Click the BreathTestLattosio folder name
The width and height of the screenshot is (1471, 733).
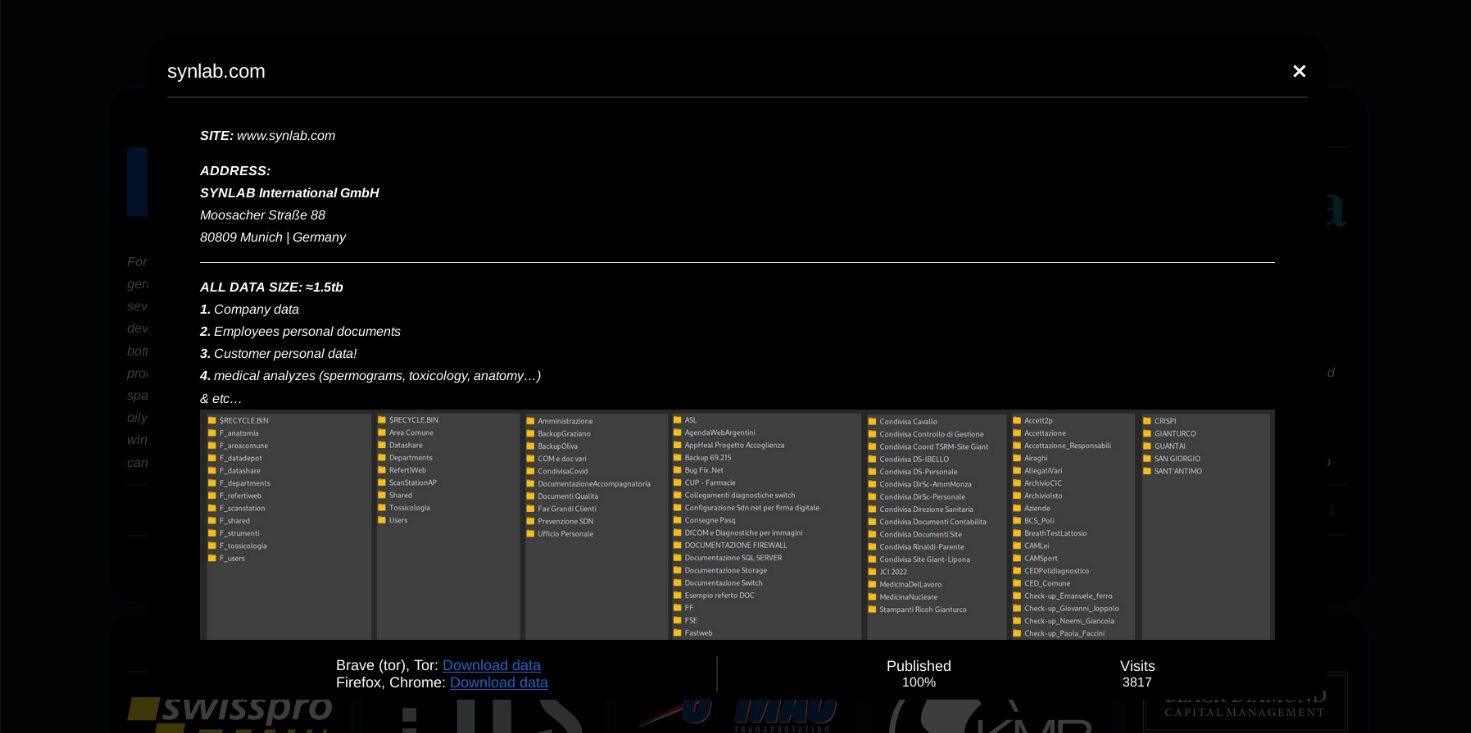tap(1055, 533)
